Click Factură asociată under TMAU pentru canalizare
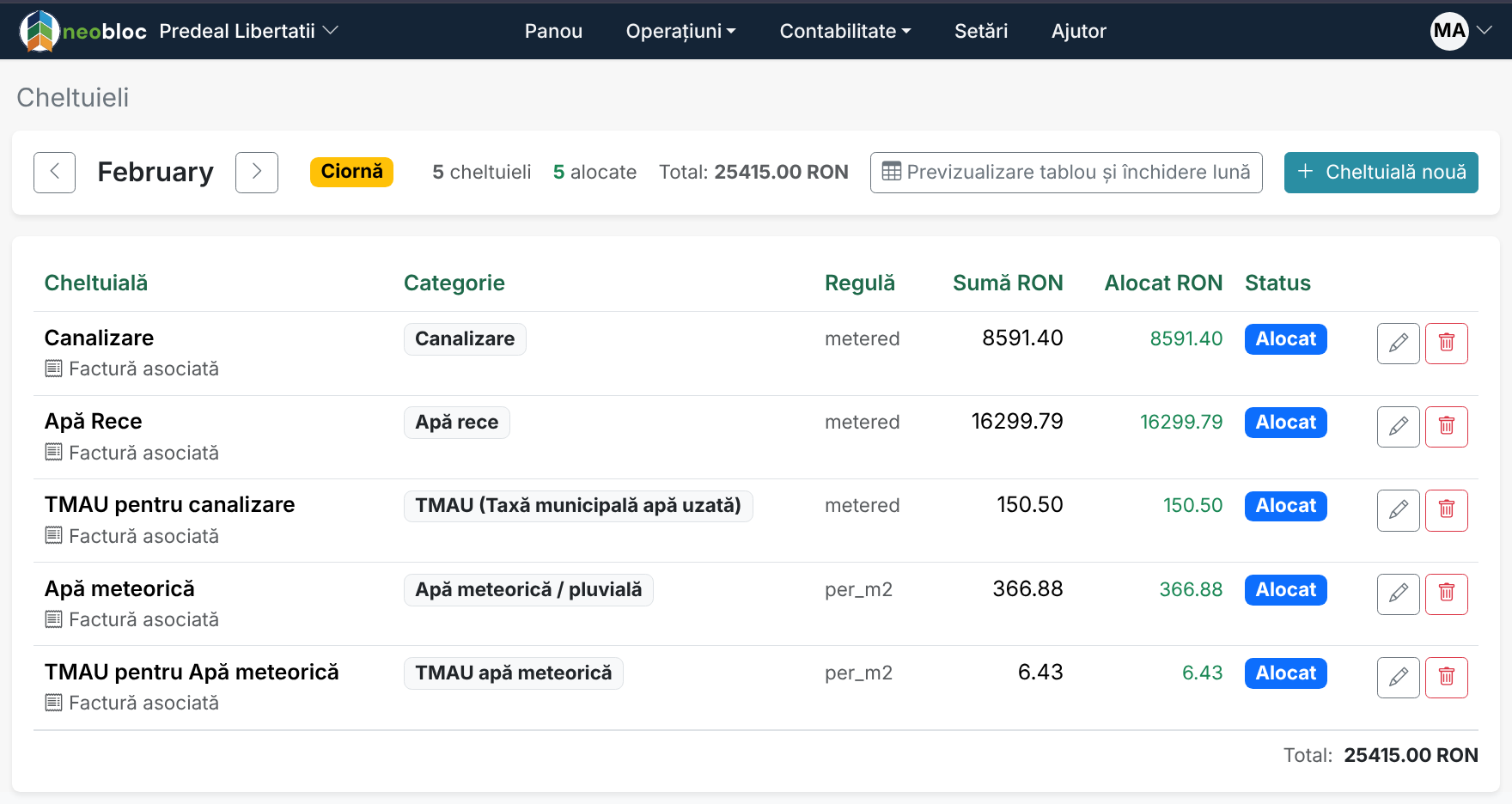Image resolution: width=1512 pixels, height=804 pixels. [143, 536]
